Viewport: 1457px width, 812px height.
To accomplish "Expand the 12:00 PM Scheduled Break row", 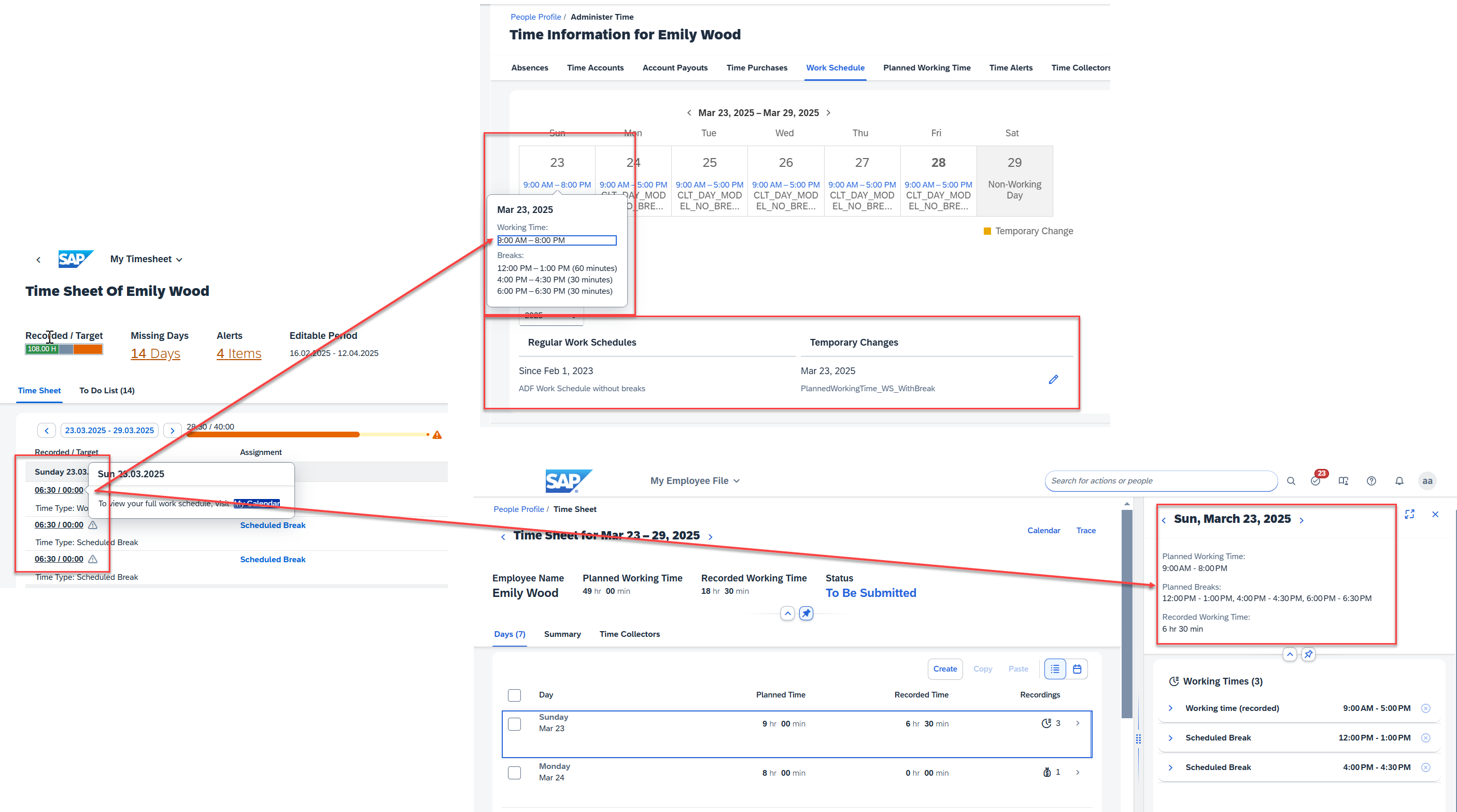I will click(x=1170, y=737).
